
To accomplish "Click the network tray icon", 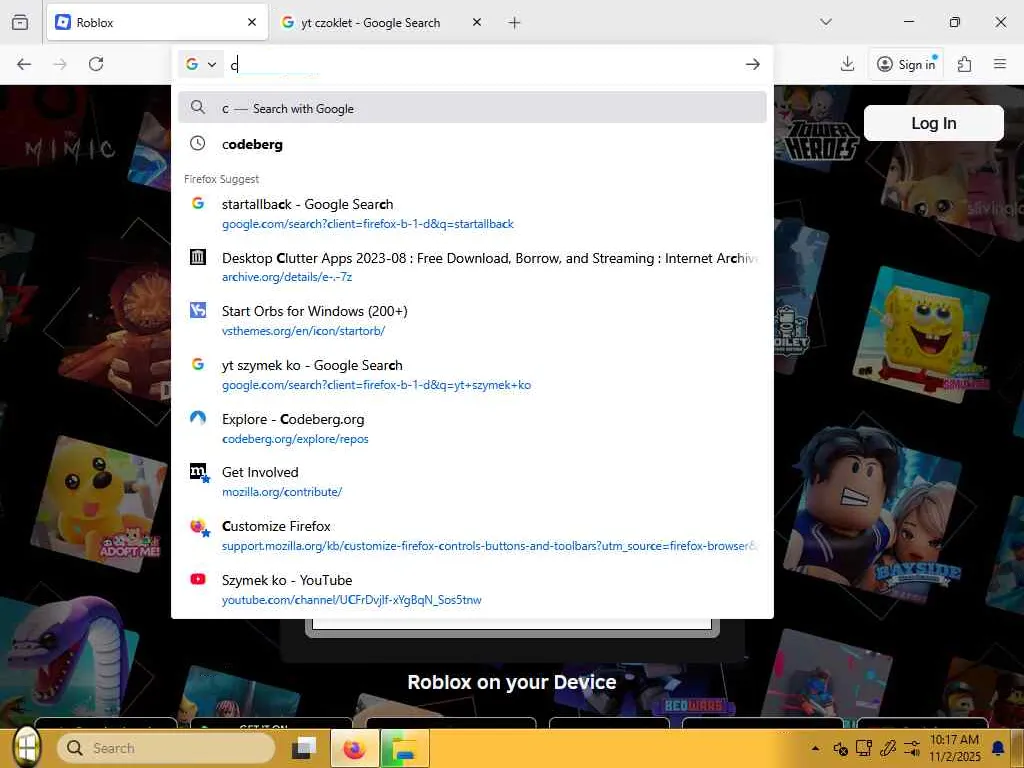I will 864,748.
